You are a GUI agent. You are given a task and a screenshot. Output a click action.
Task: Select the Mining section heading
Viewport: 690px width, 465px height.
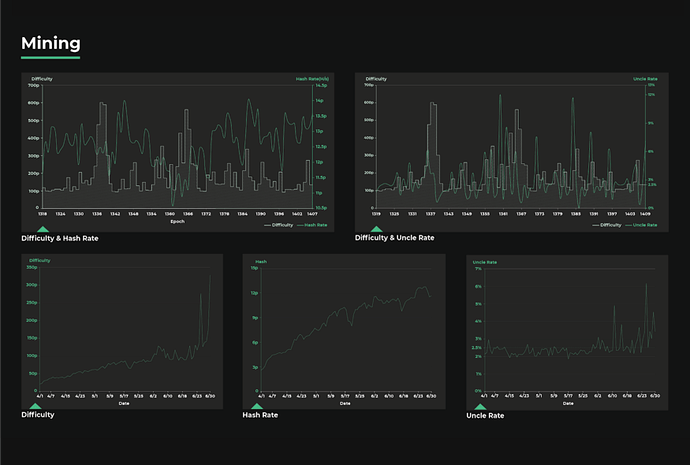tap(51, 44)
